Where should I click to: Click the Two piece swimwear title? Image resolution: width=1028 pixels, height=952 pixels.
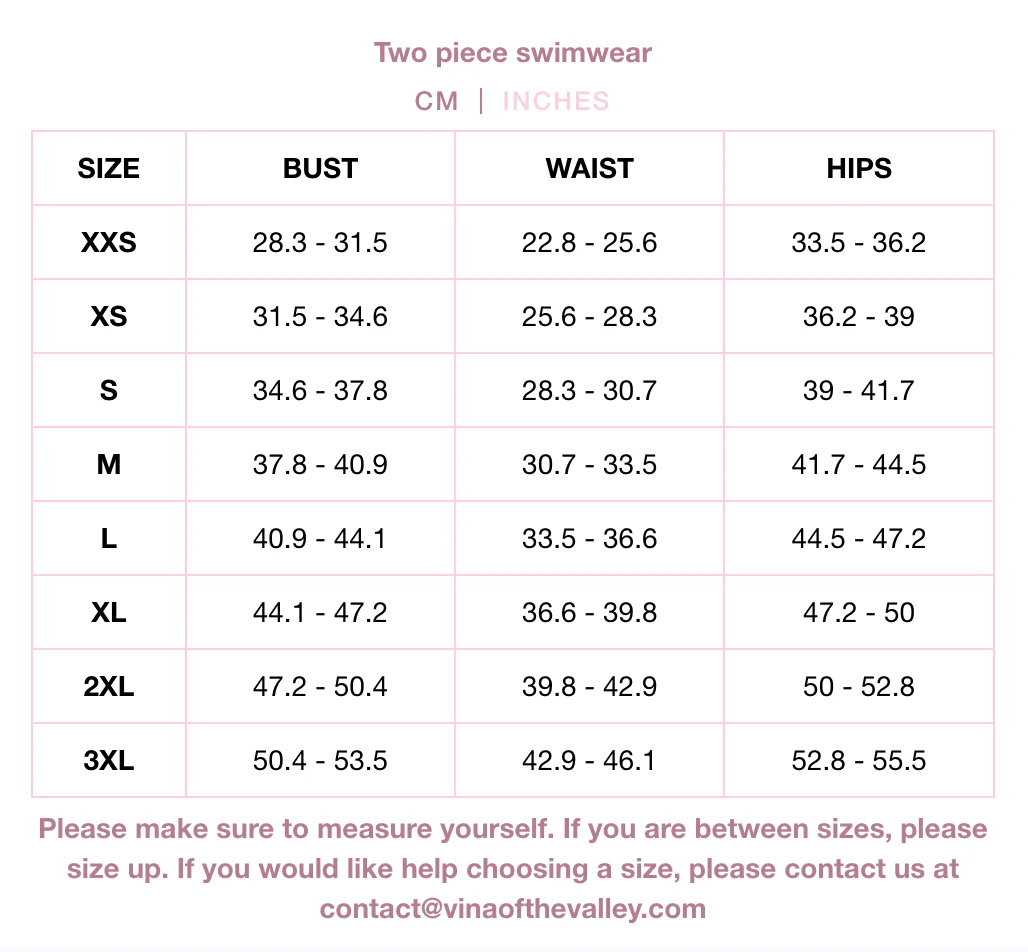coord(513,52)
